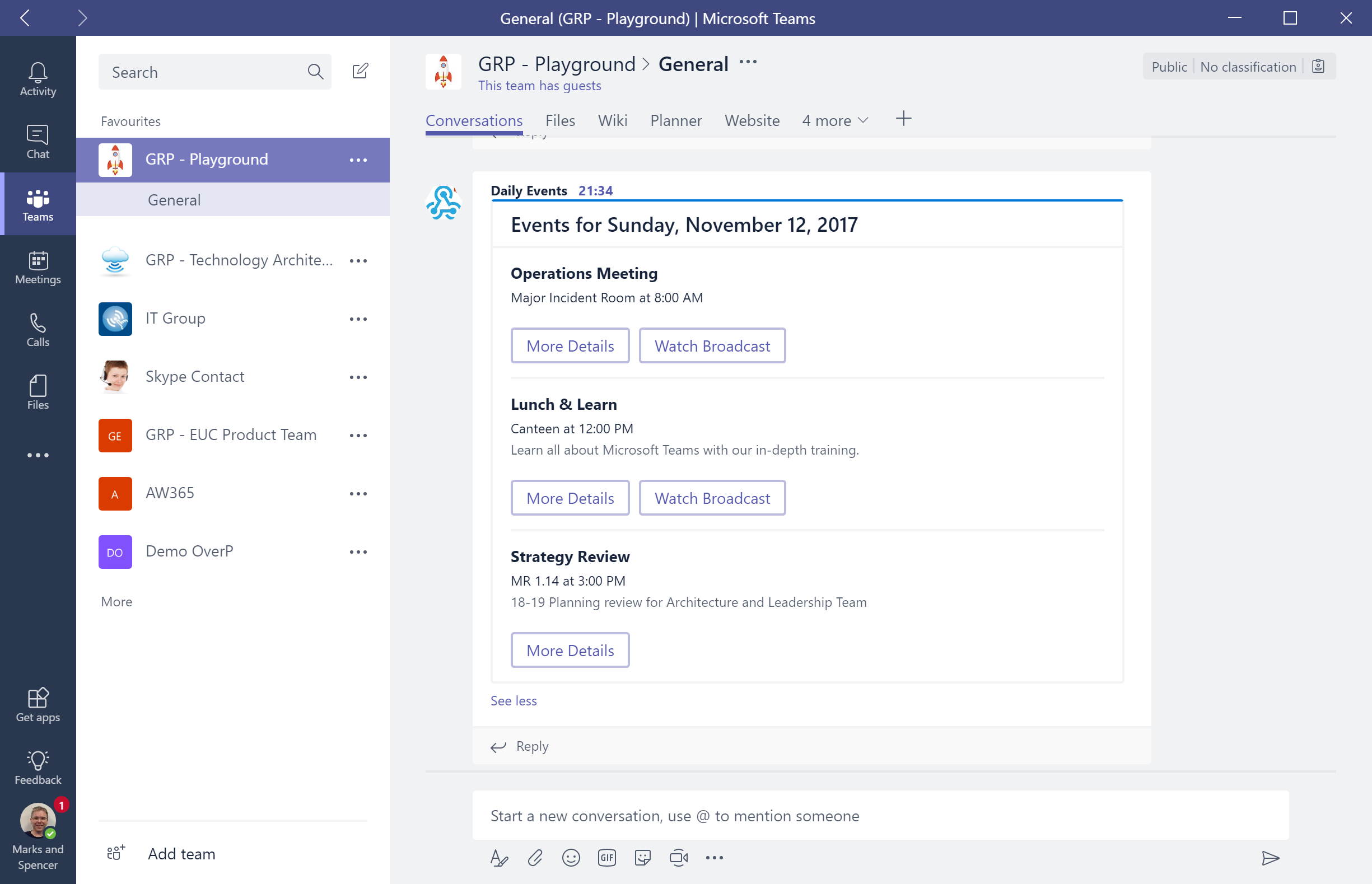Expand the More teams list
Screen dimensions: 1372x884
(x=116, y=602)
